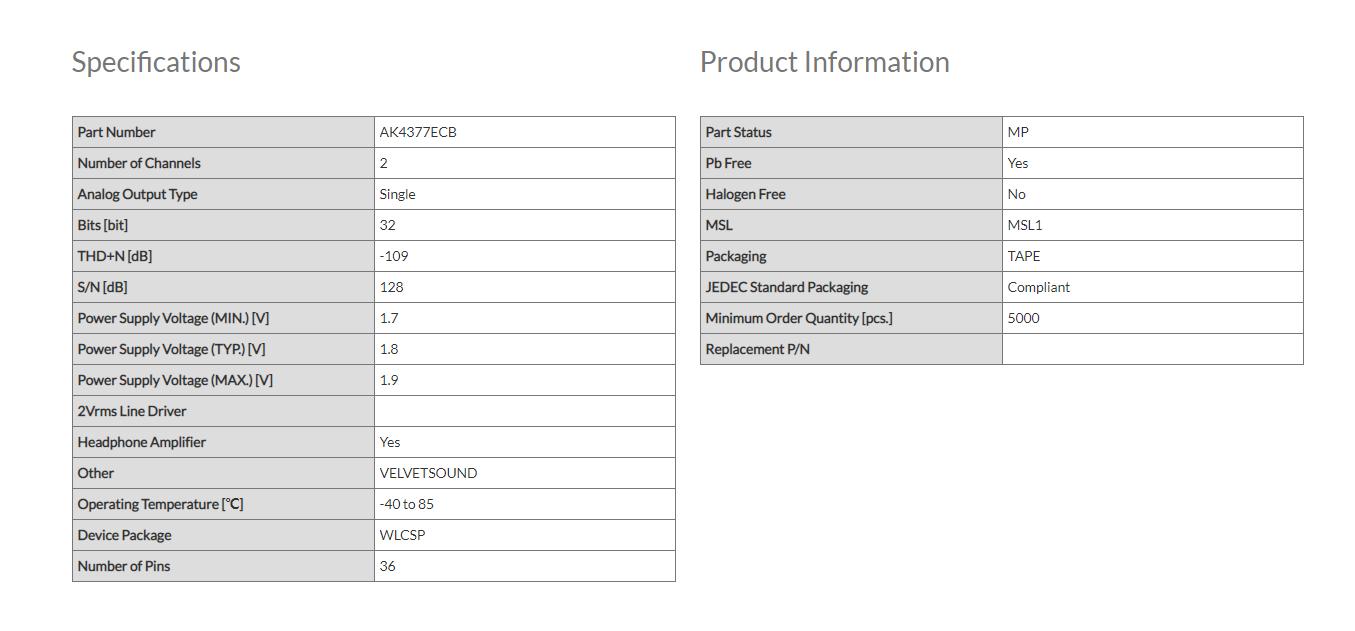Click the WLCSP device package value

click(402, 535)
